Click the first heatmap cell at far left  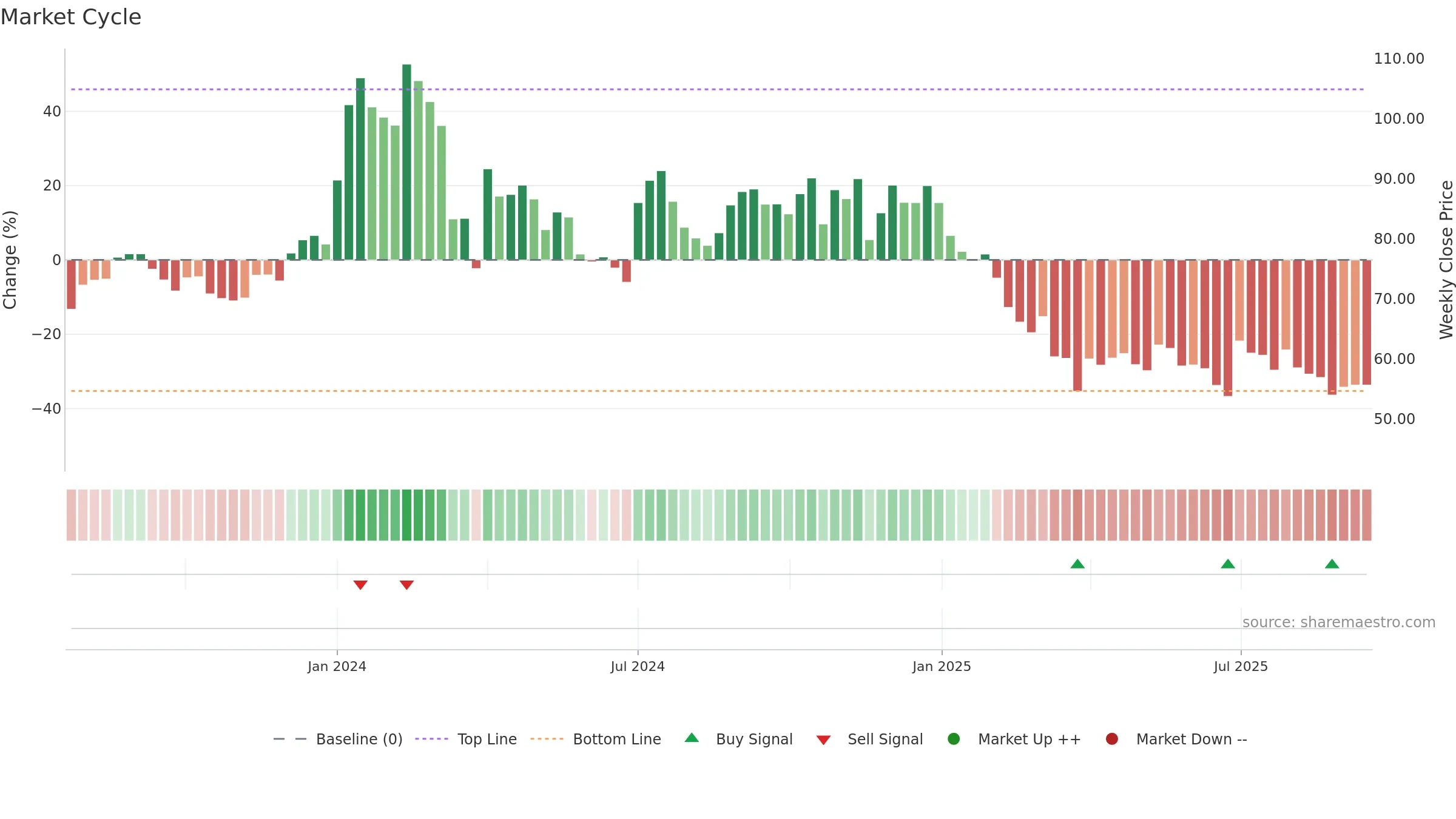coord(72,515)
